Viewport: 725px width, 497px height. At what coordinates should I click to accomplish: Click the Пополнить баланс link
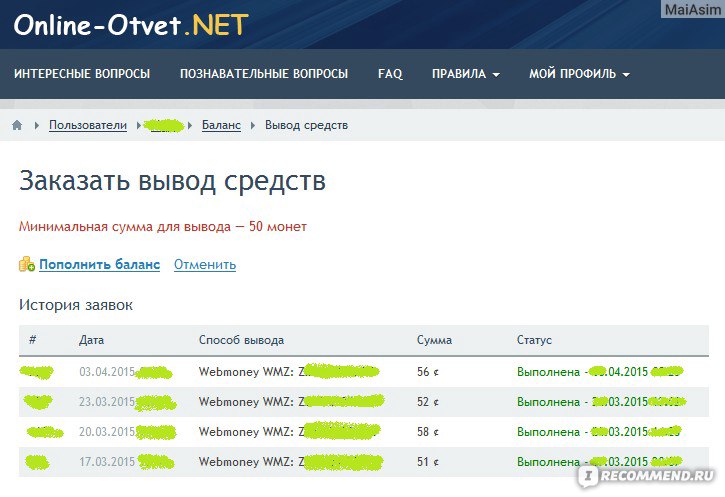click(99, 264)
